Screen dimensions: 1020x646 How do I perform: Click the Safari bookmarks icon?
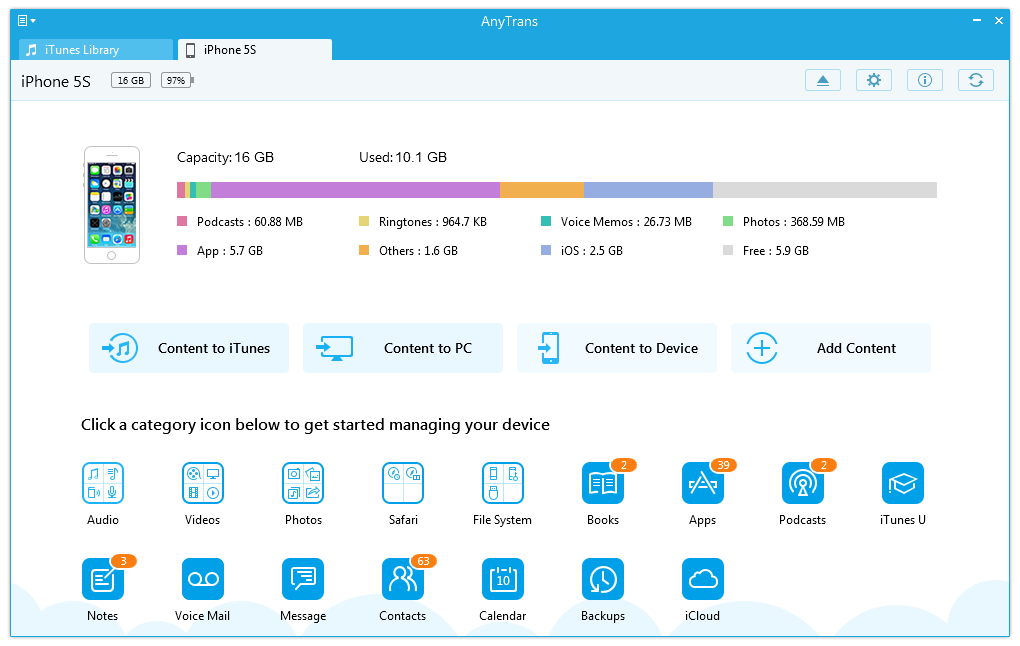pos(402,483)
